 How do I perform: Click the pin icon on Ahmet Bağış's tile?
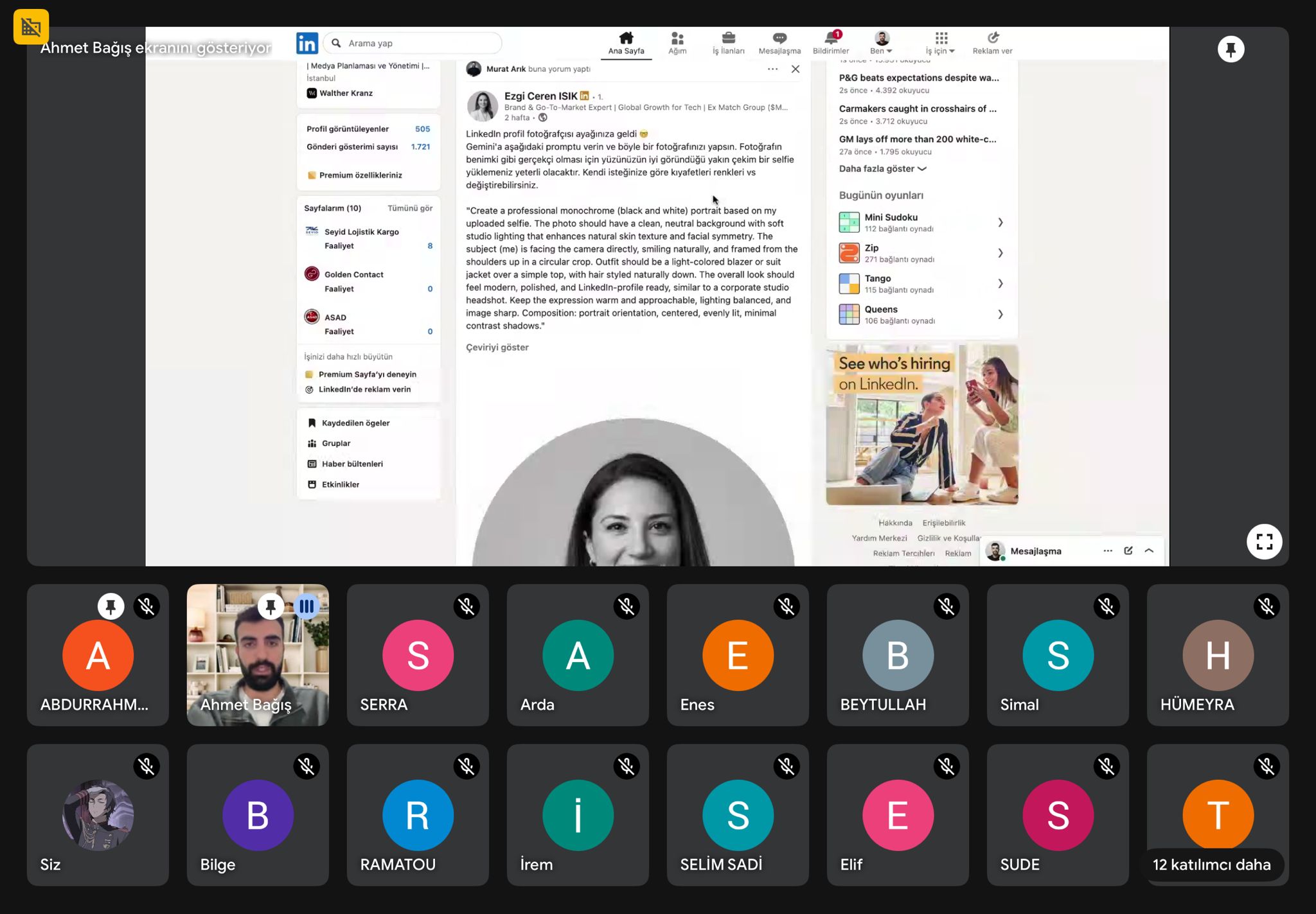coord(271,606)
